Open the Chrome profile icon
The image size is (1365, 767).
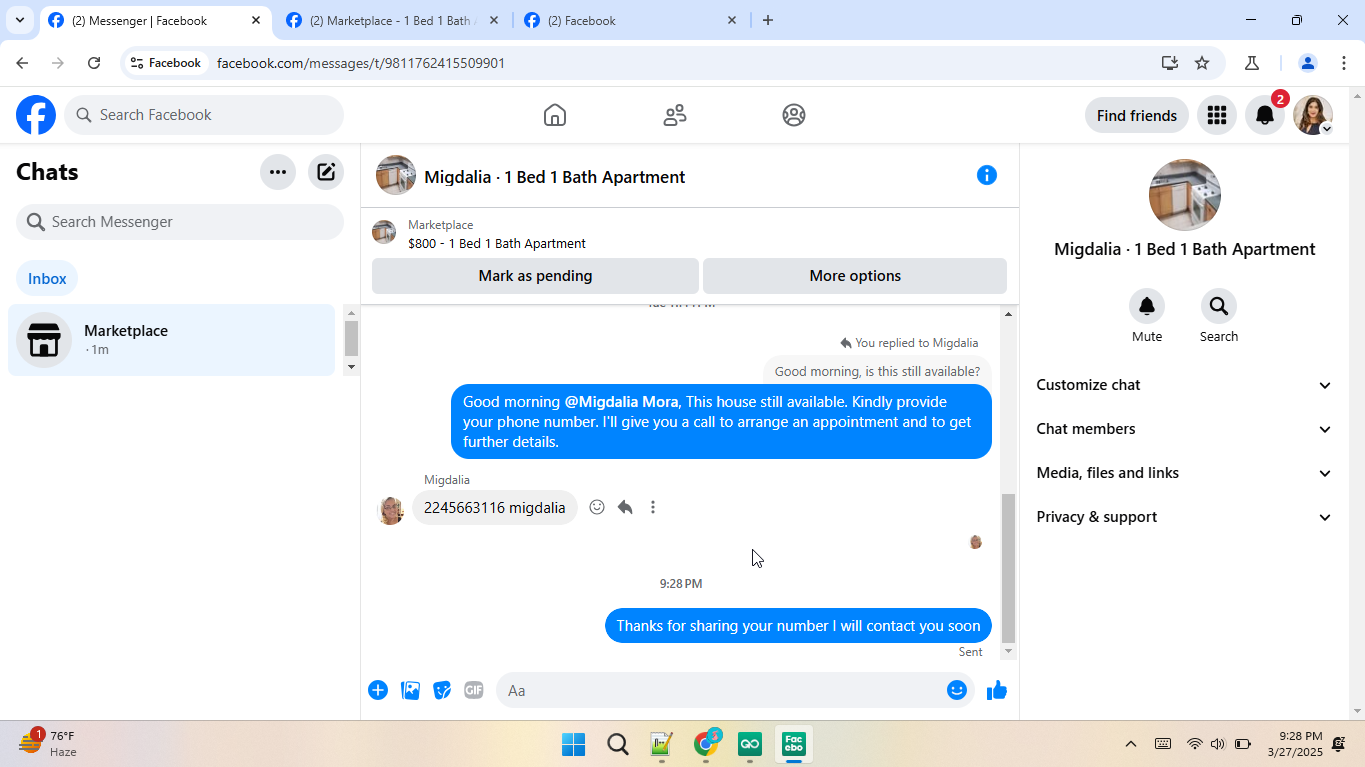[1307, 63]
